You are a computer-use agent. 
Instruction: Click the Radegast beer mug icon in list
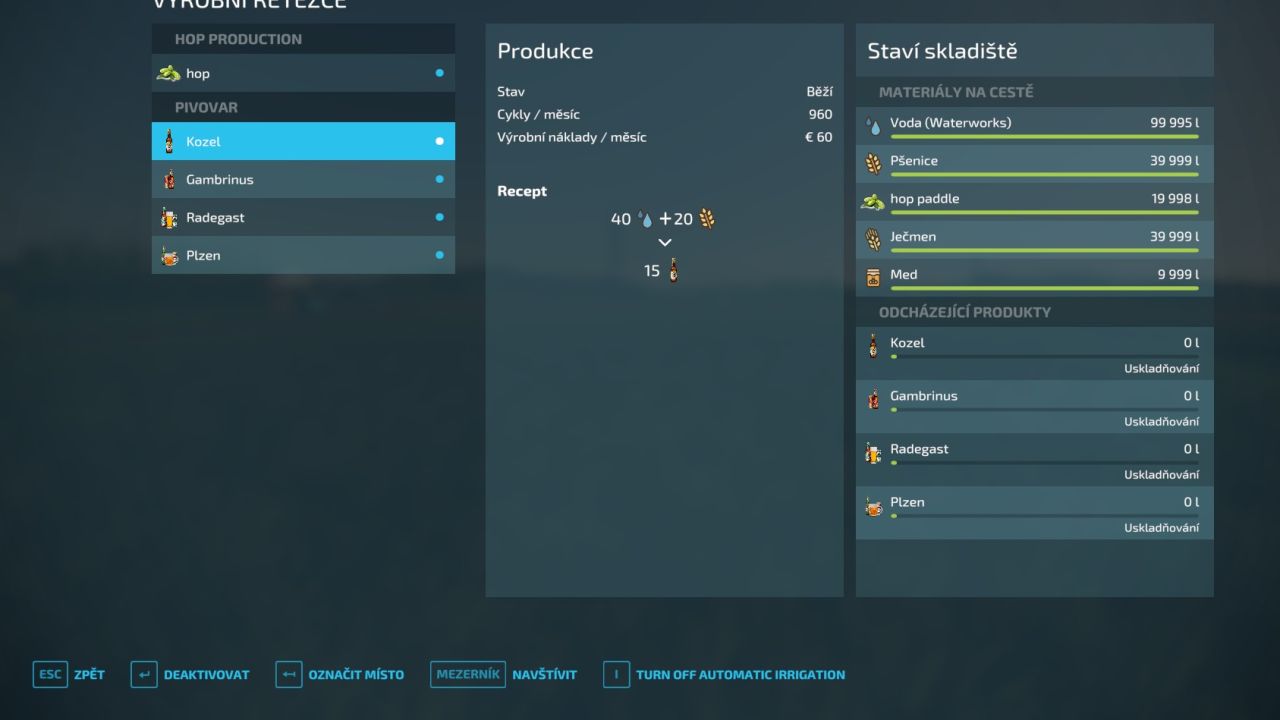[168, 218]
